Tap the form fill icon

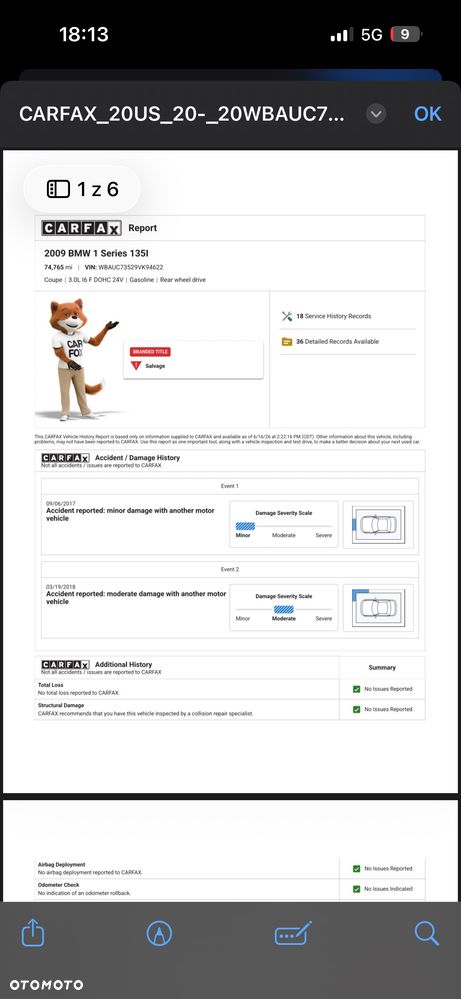(x=293, y=933)
